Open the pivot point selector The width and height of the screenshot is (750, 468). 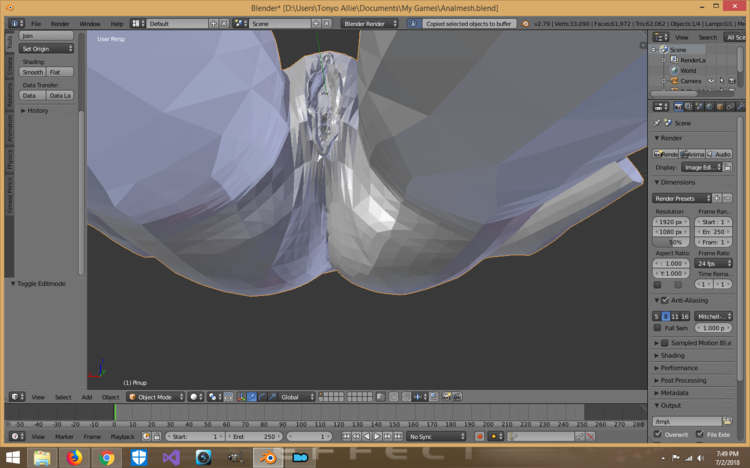point(215,397)
